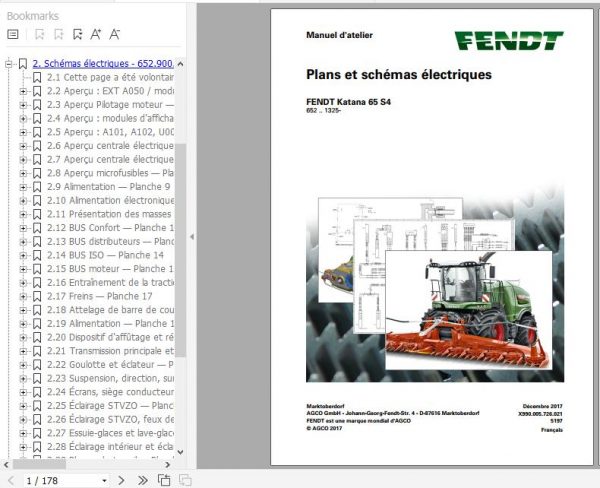Expand the 2.22 Goulotte et éclateur node
This screenshot has height=488, width=600.
23,365
